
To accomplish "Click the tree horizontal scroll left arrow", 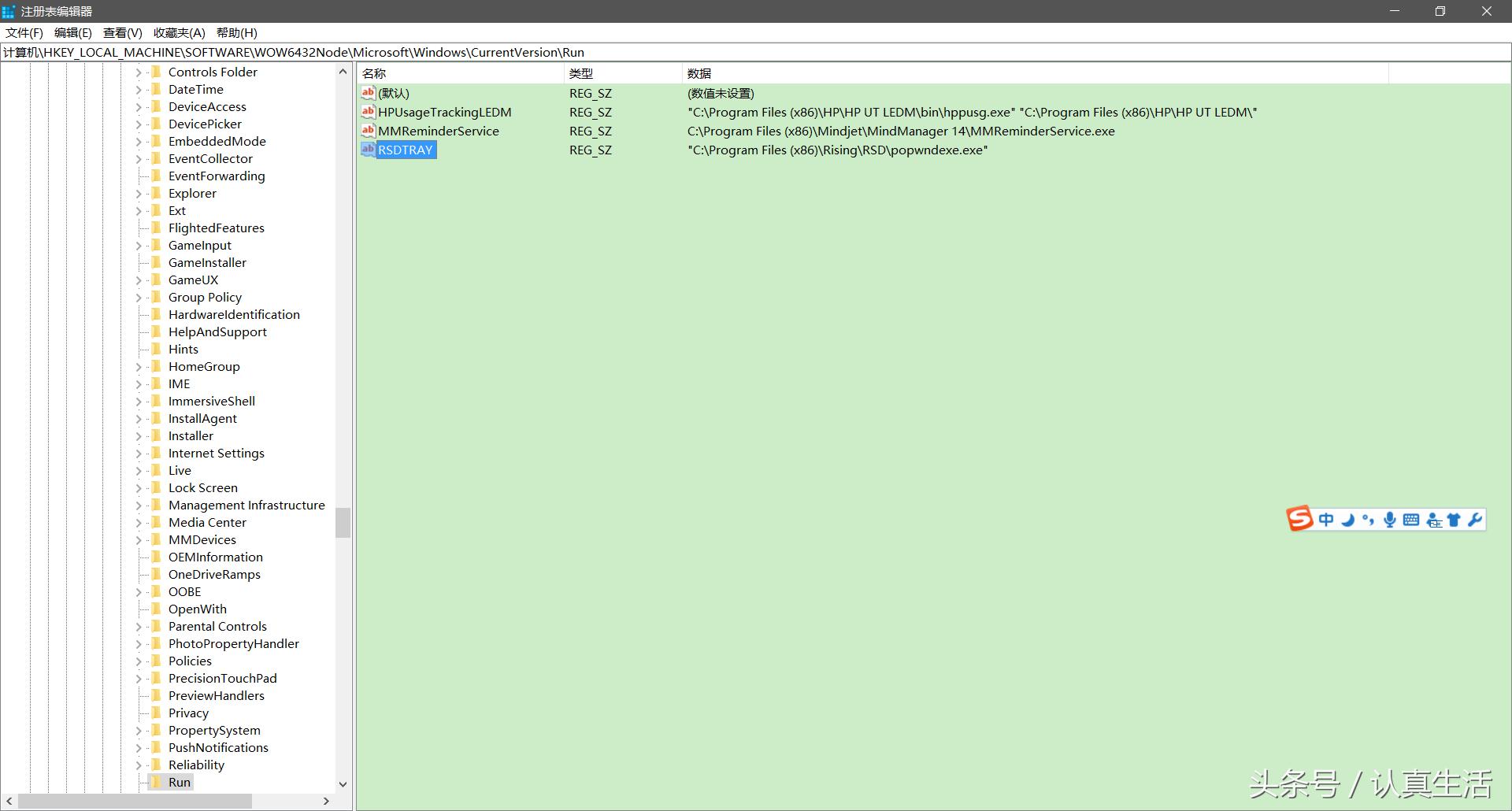I will pyautogui.click(x=9, y=801).
